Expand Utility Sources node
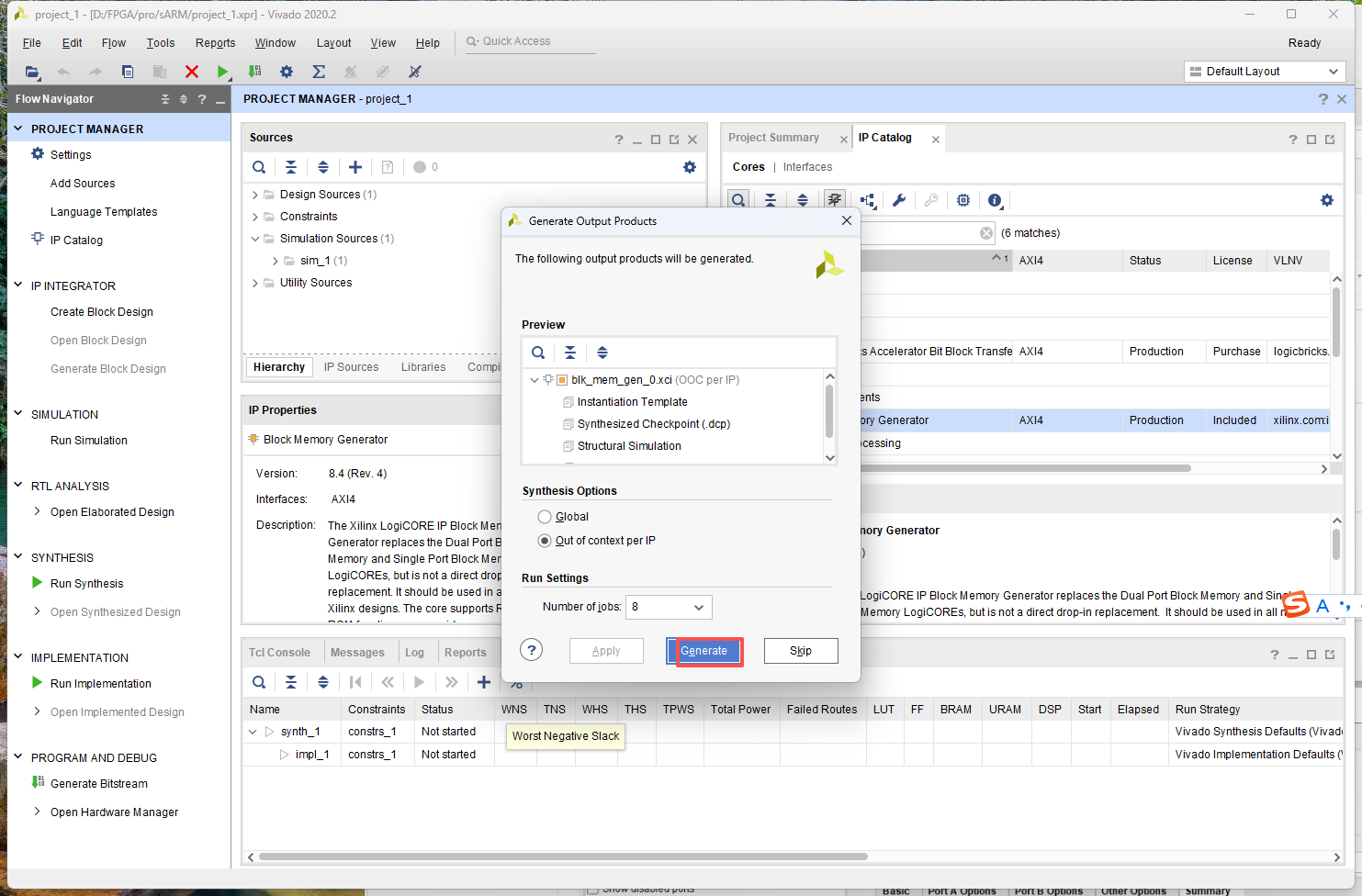The image size is (1362, 896). 255,283
